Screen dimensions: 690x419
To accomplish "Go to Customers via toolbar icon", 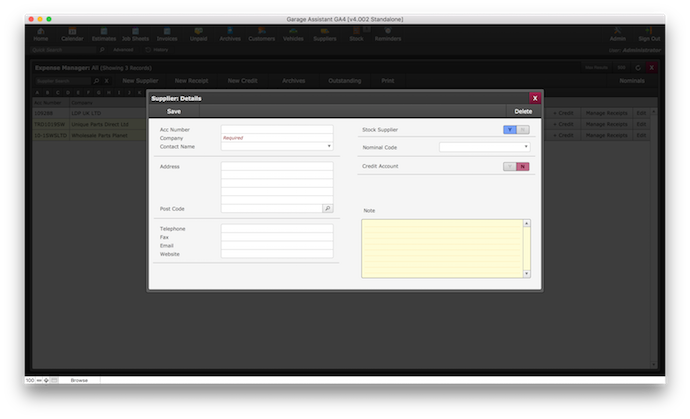I will tap(261, 34).
